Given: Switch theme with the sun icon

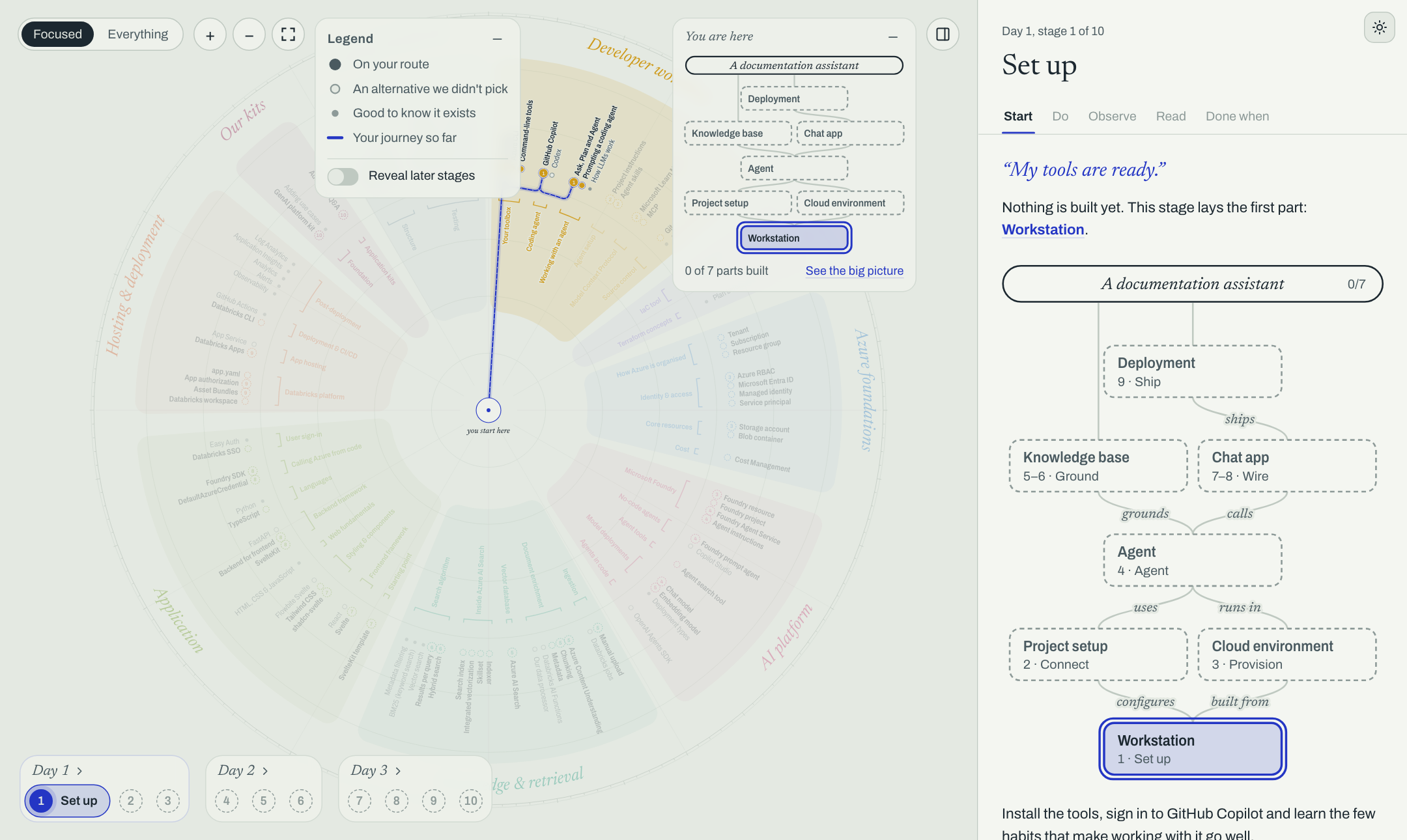Looking at the screenshot, I should click(1379, 27).
